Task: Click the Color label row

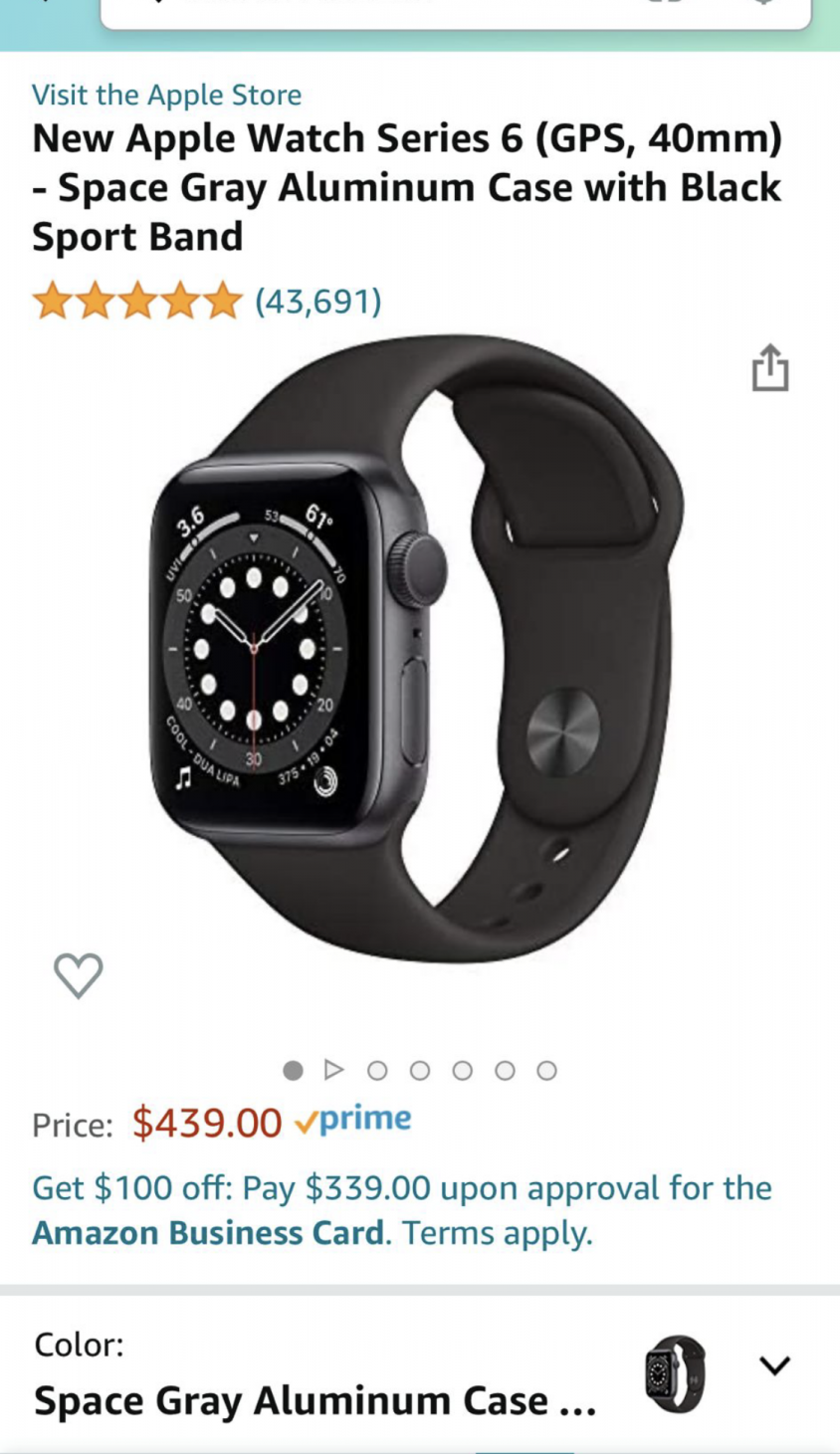Action: coord(79,1345)
